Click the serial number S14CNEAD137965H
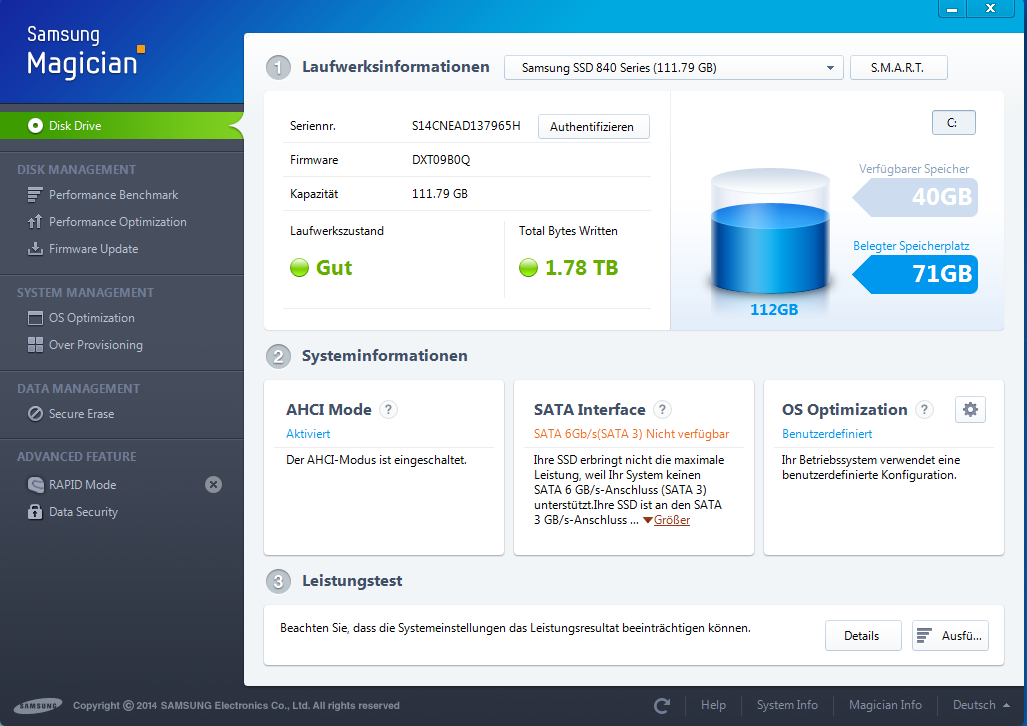Image resolution: width=1027 pixels, height=726 pixels. pos(466,126)
